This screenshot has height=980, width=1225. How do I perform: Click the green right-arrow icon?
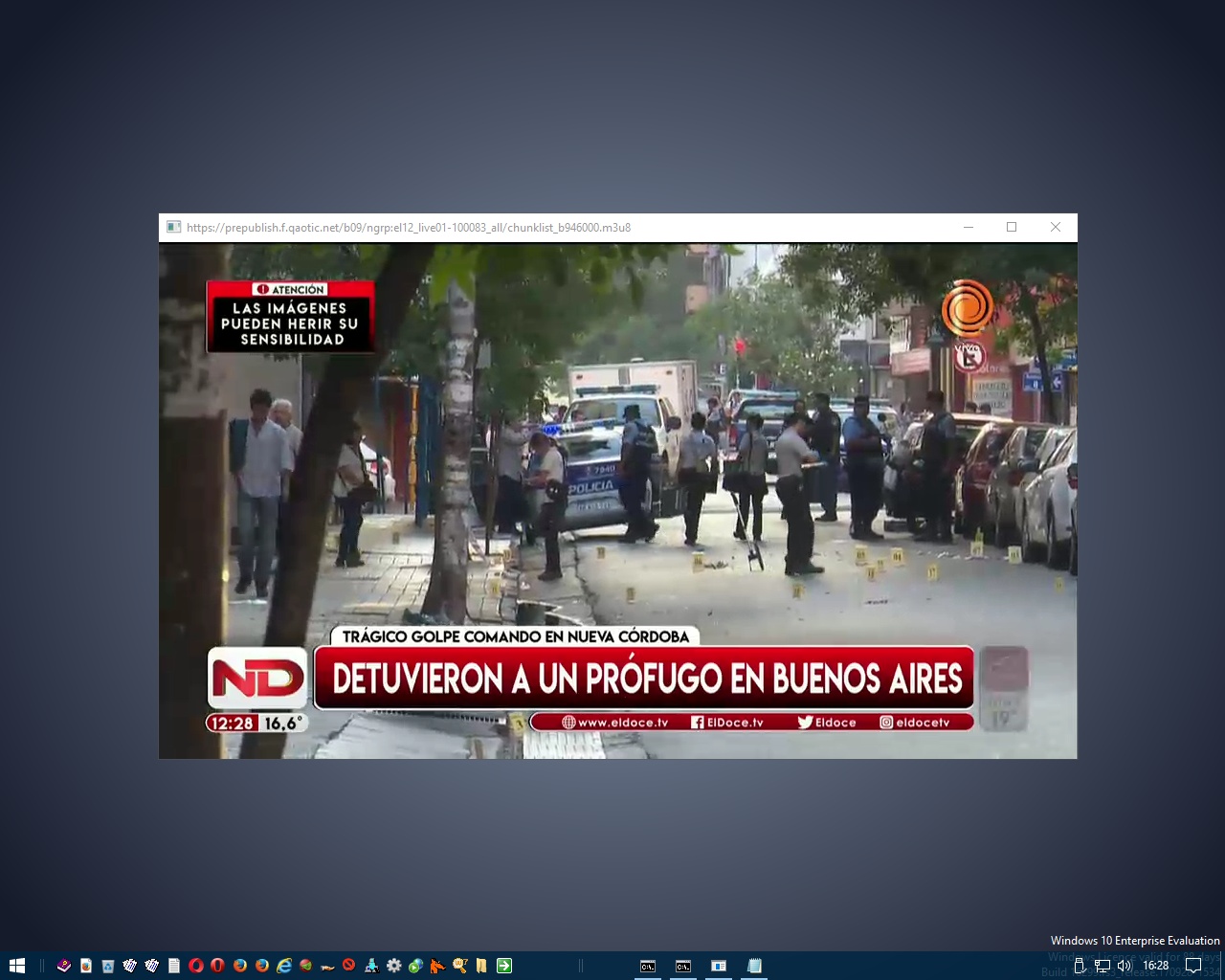point(504,966)
